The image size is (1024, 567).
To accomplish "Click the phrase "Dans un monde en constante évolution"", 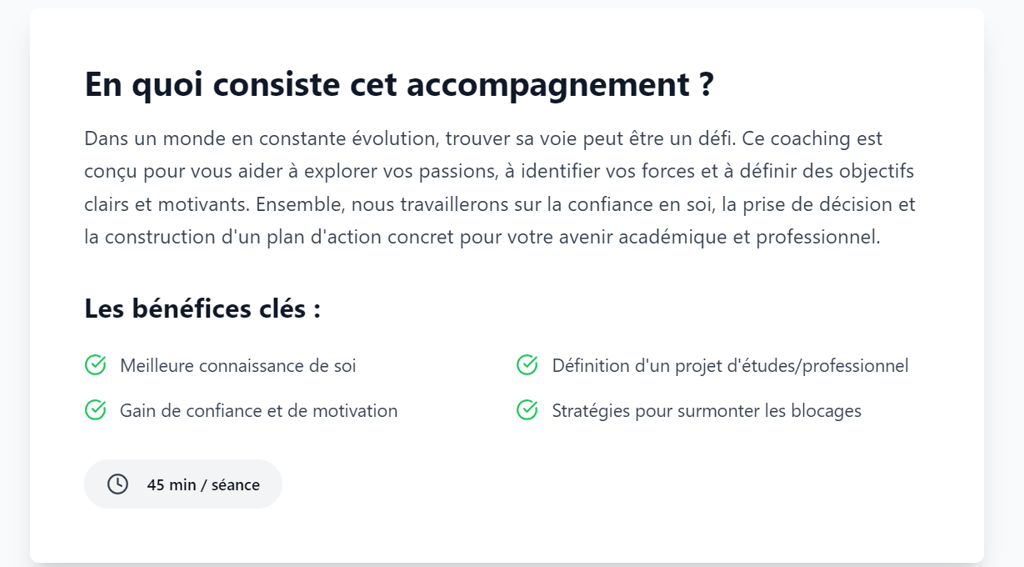I will point(258,139).
